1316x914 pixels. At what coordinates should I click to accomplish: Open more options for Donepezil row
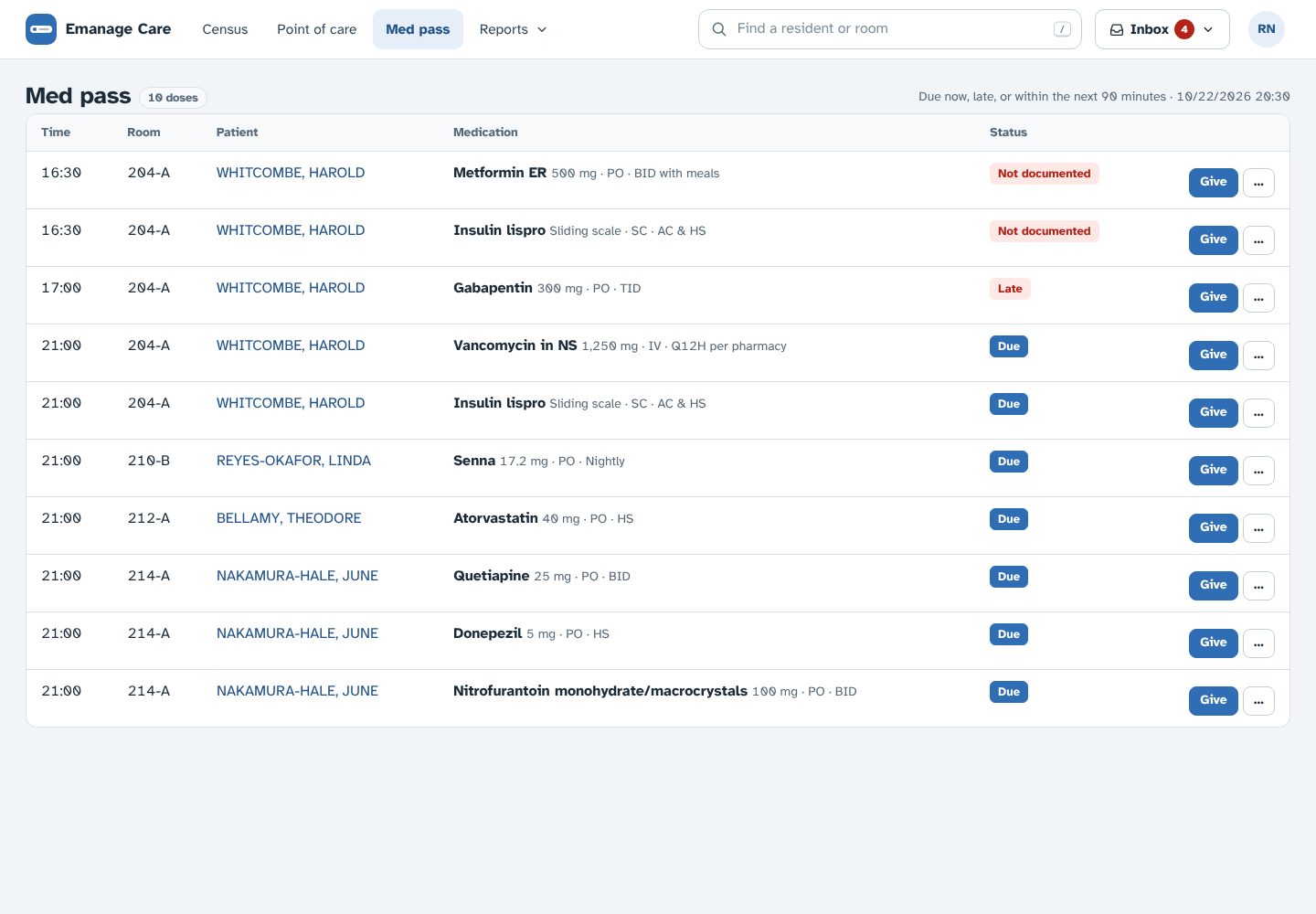point(1258,643)
